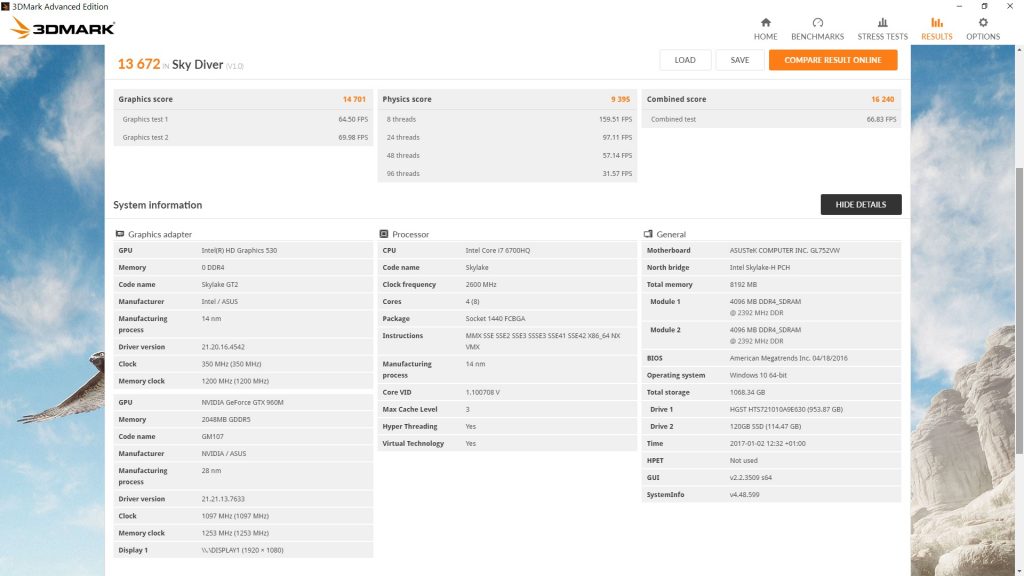Click the scrollbar down arrow
Image resolution: width=1024 pixels, height=576 pixels.
(1019, 571)
